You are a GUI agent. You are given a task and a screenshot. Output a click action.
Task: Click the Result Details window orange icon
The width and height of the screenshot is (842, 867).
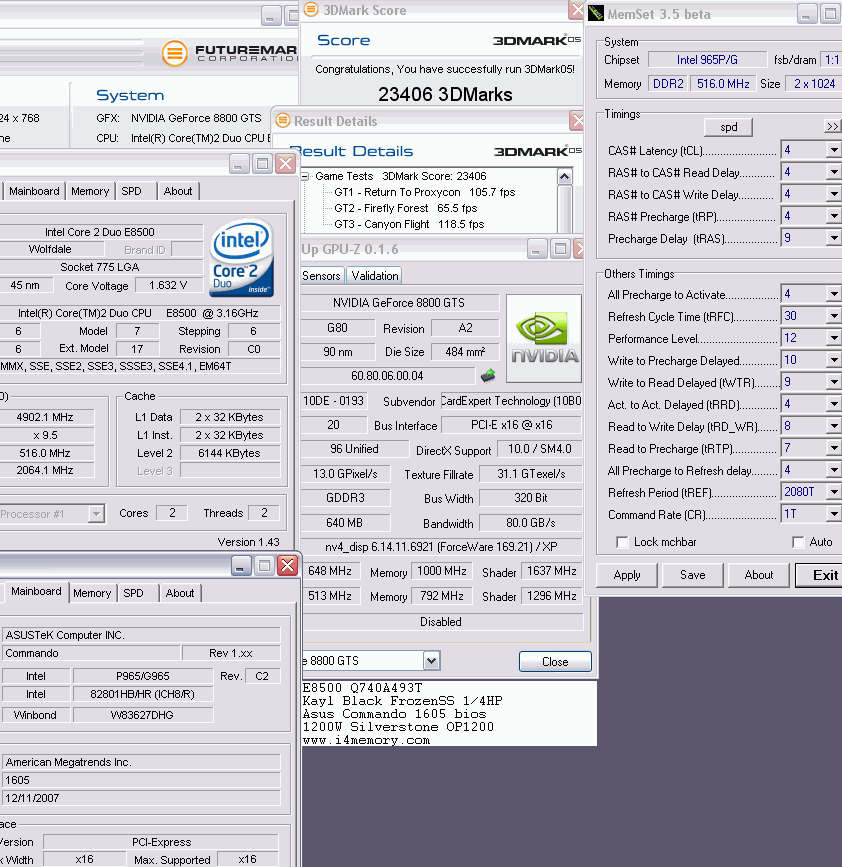(283, 121)
